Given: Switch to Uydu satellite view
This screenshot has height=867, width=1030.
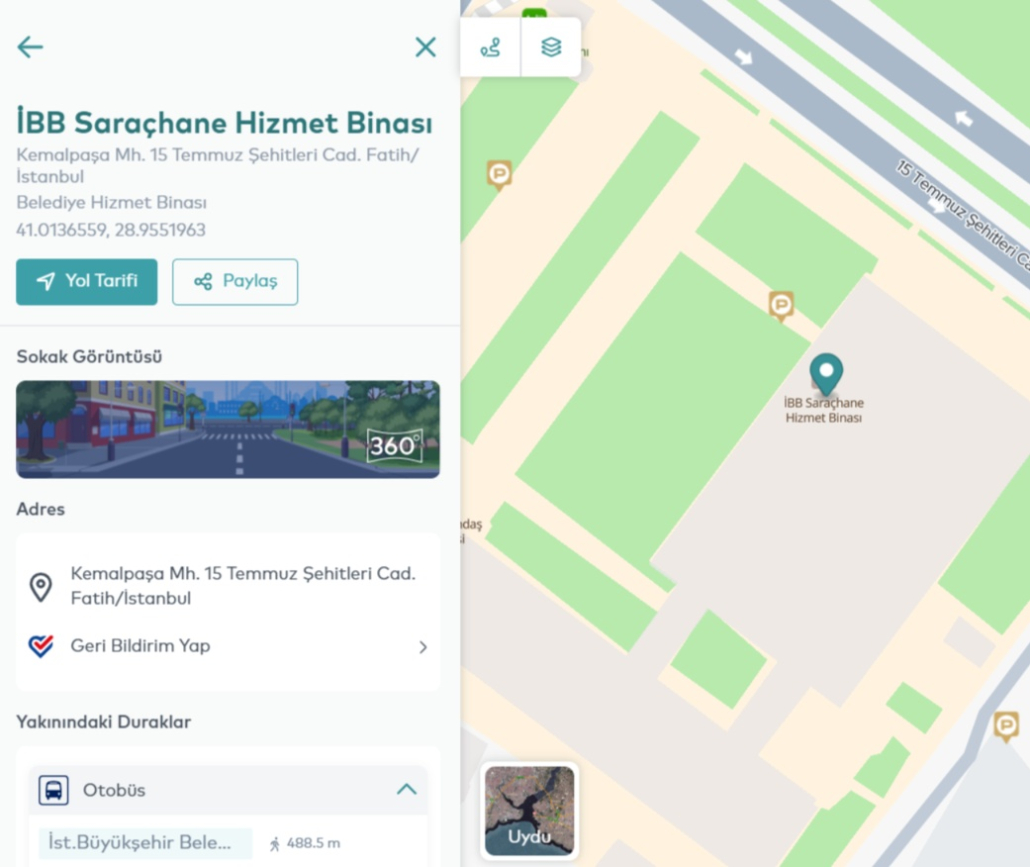Looking at the screenshot, I should pos(529,811).
